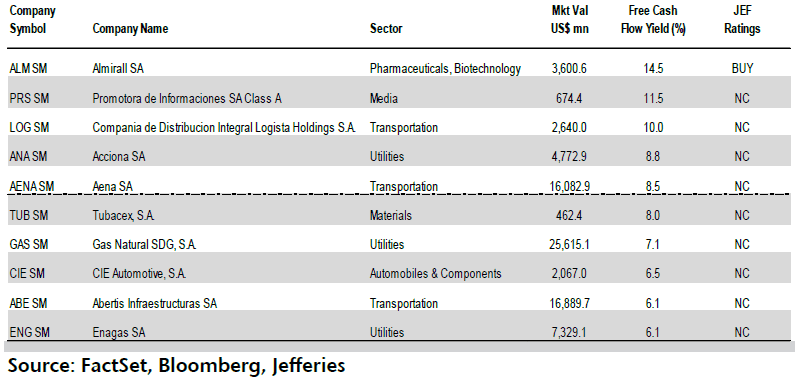Screen dimensions: 796x381
Task: Click the ABE SM ticker symbol
Action: pos(28,303)
